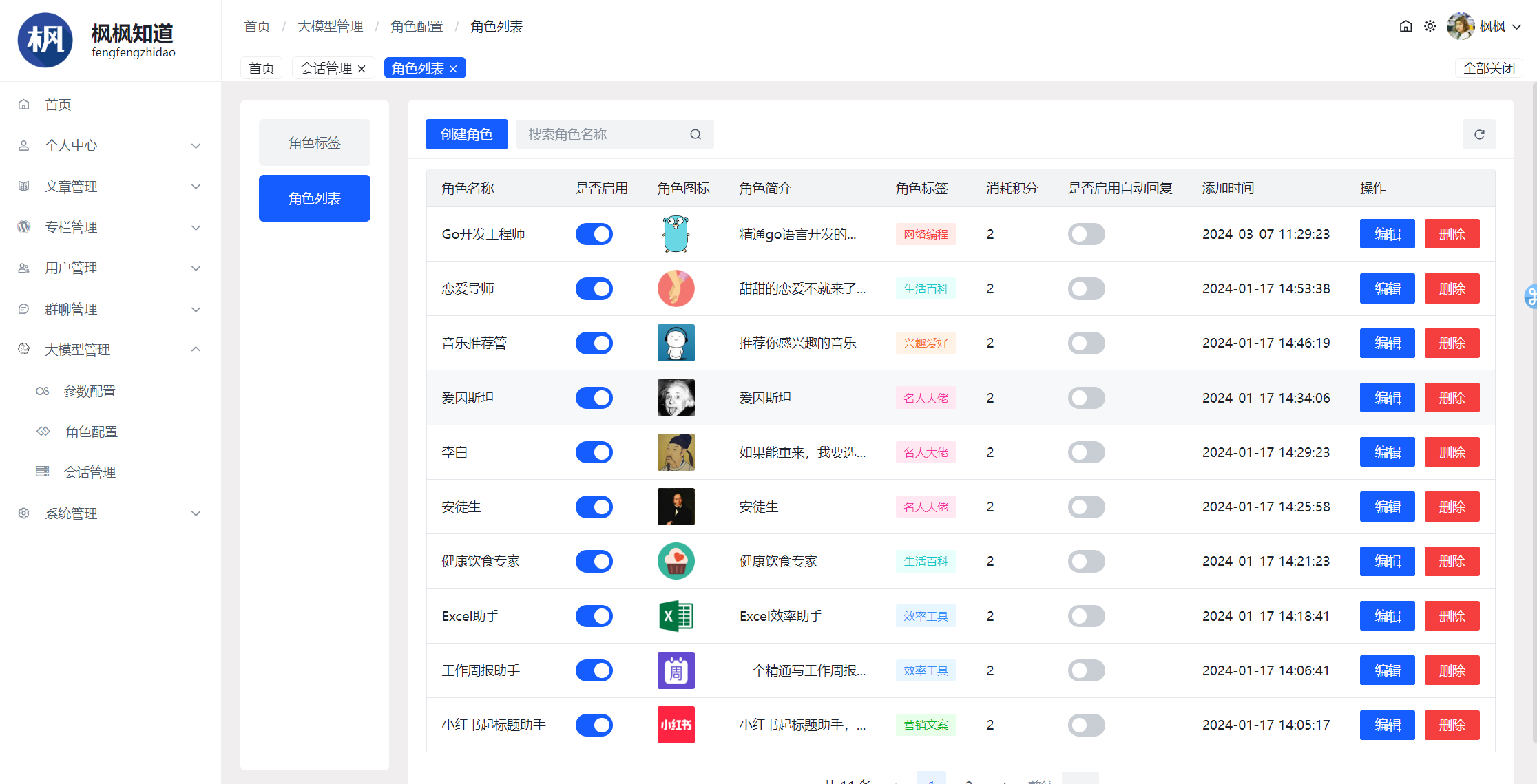This screenshot has width=1537, height=784.
Task: Click the 创建角色 button
Action: click(x=466, y=134)
